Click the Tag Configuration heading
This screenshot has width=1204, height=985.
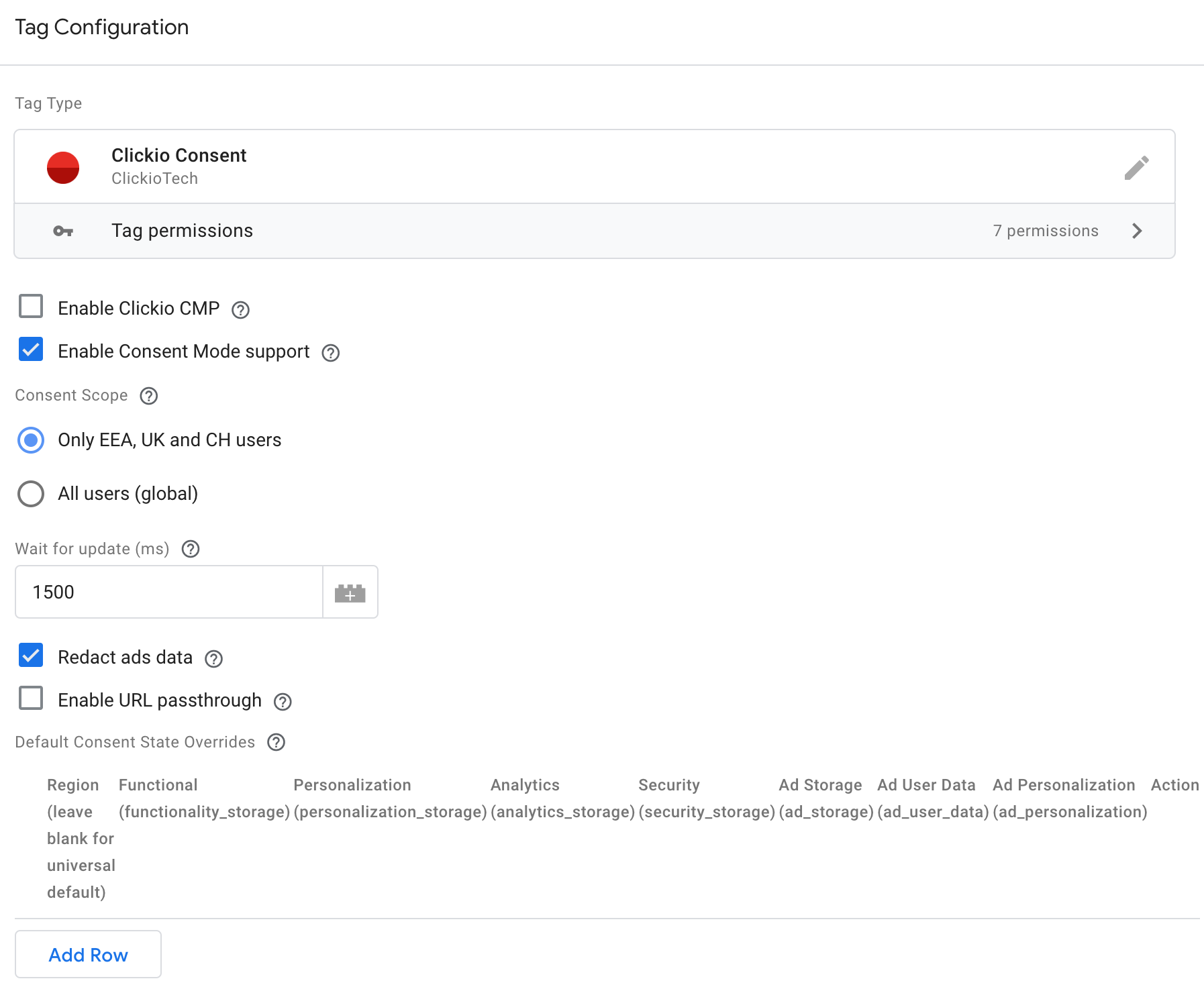click(101, 28)
